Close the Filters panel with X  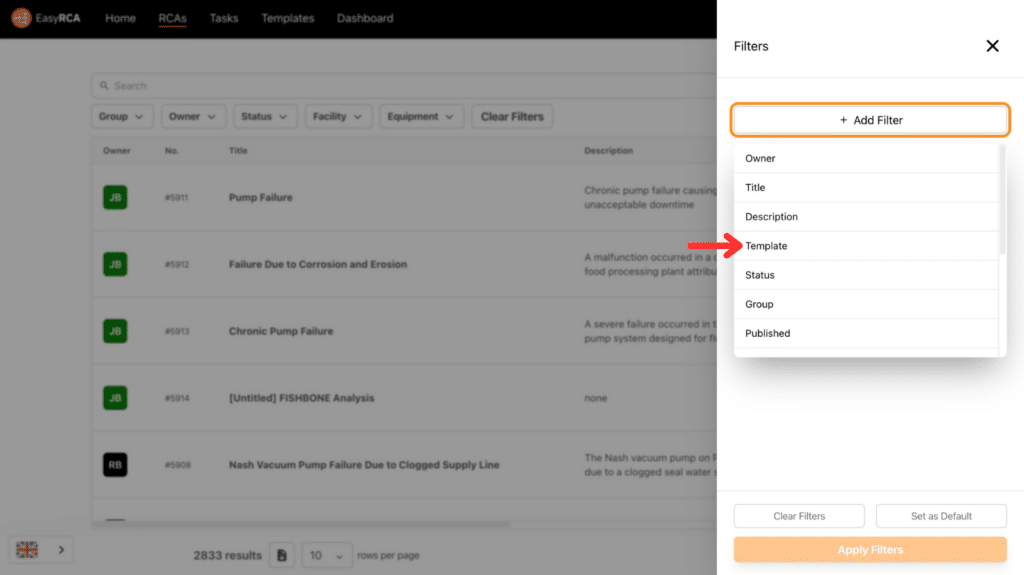(x=992, y=46)
